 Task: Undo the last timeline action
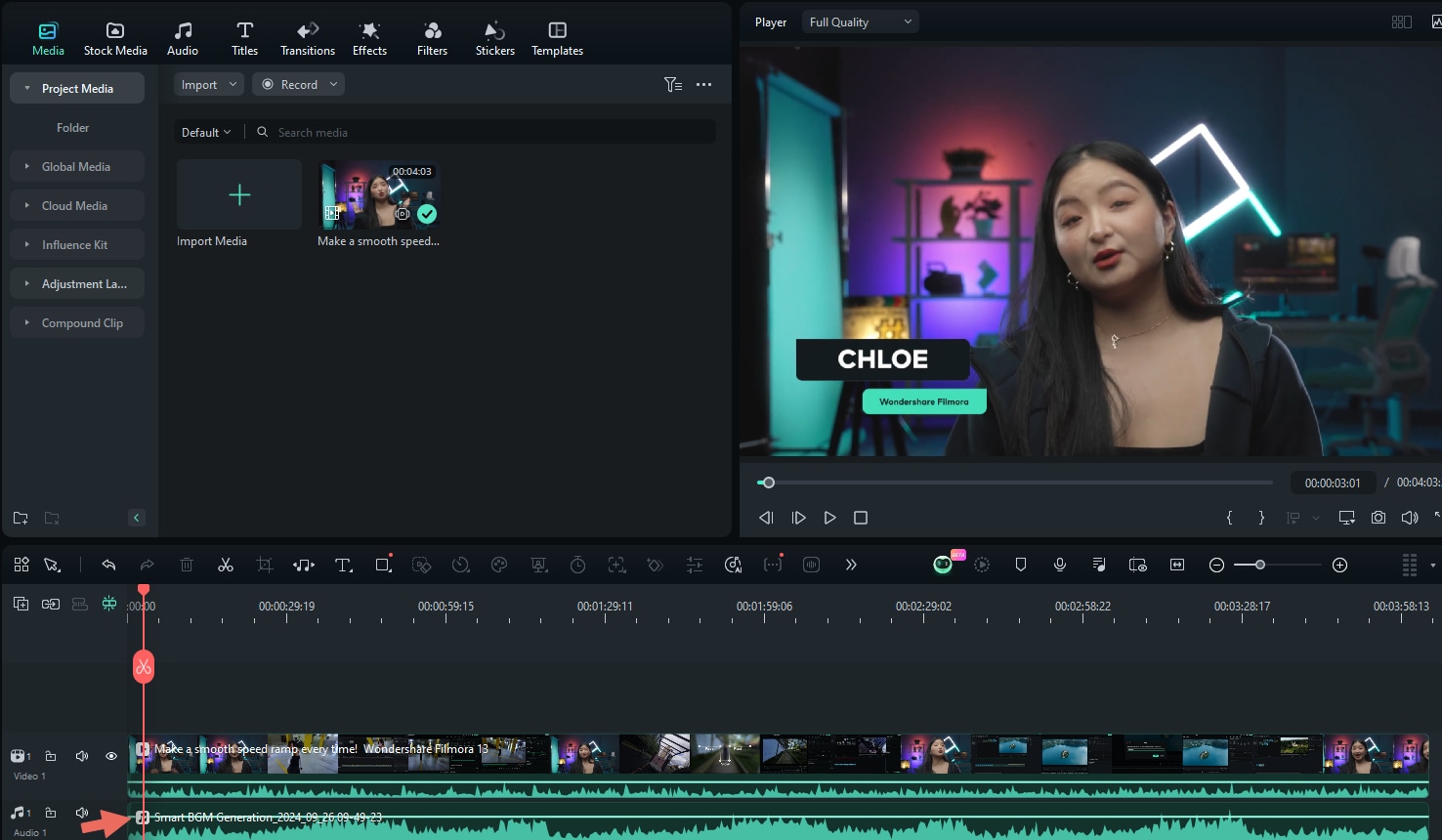point(108,565)
